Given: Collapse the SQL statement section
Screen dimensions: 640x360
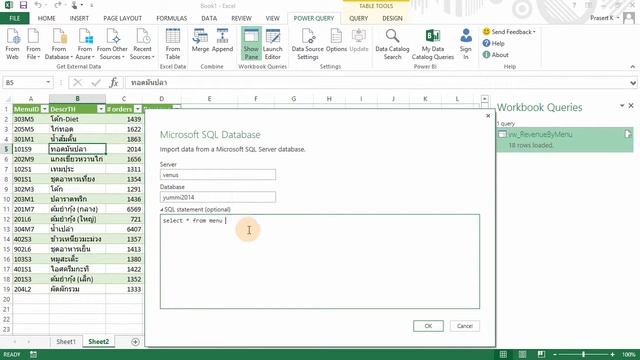Looking at the screenshot, I should coord(162,210).
